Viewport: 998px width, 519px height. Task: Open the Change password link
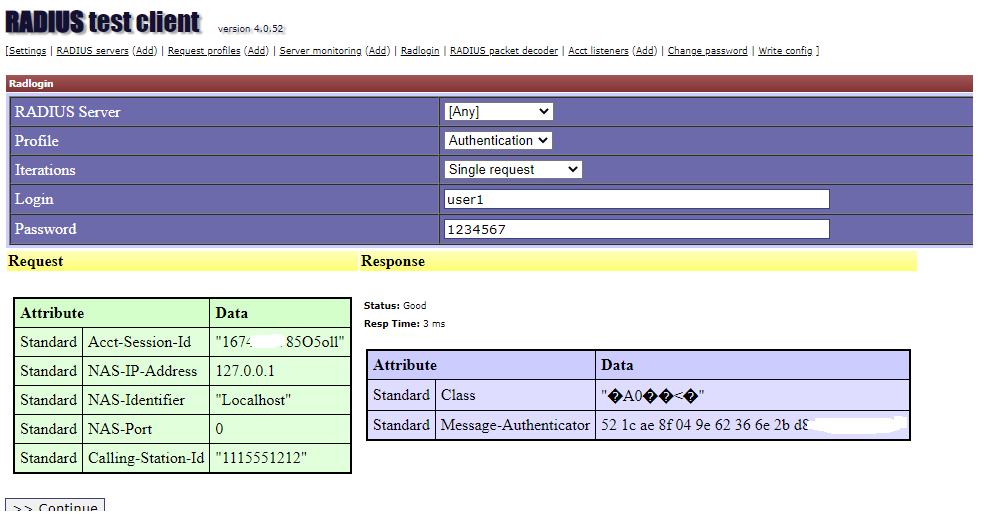707,51
